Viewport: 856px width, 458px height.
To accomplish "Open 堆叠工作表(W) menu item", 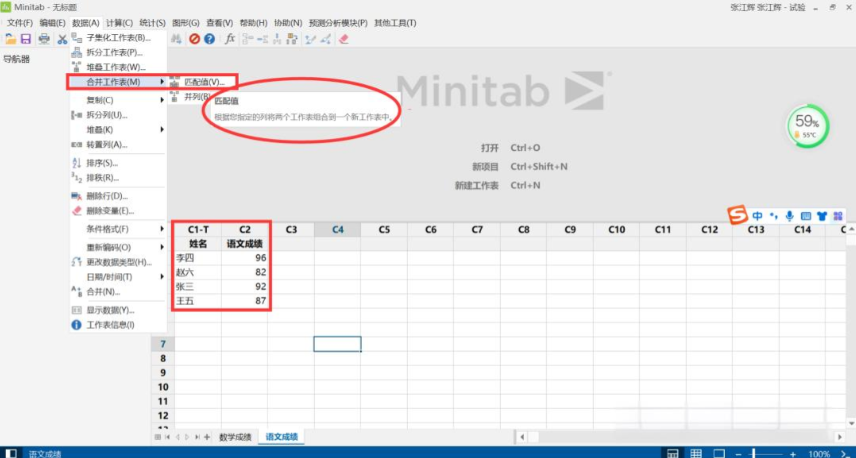I will 118,67.
